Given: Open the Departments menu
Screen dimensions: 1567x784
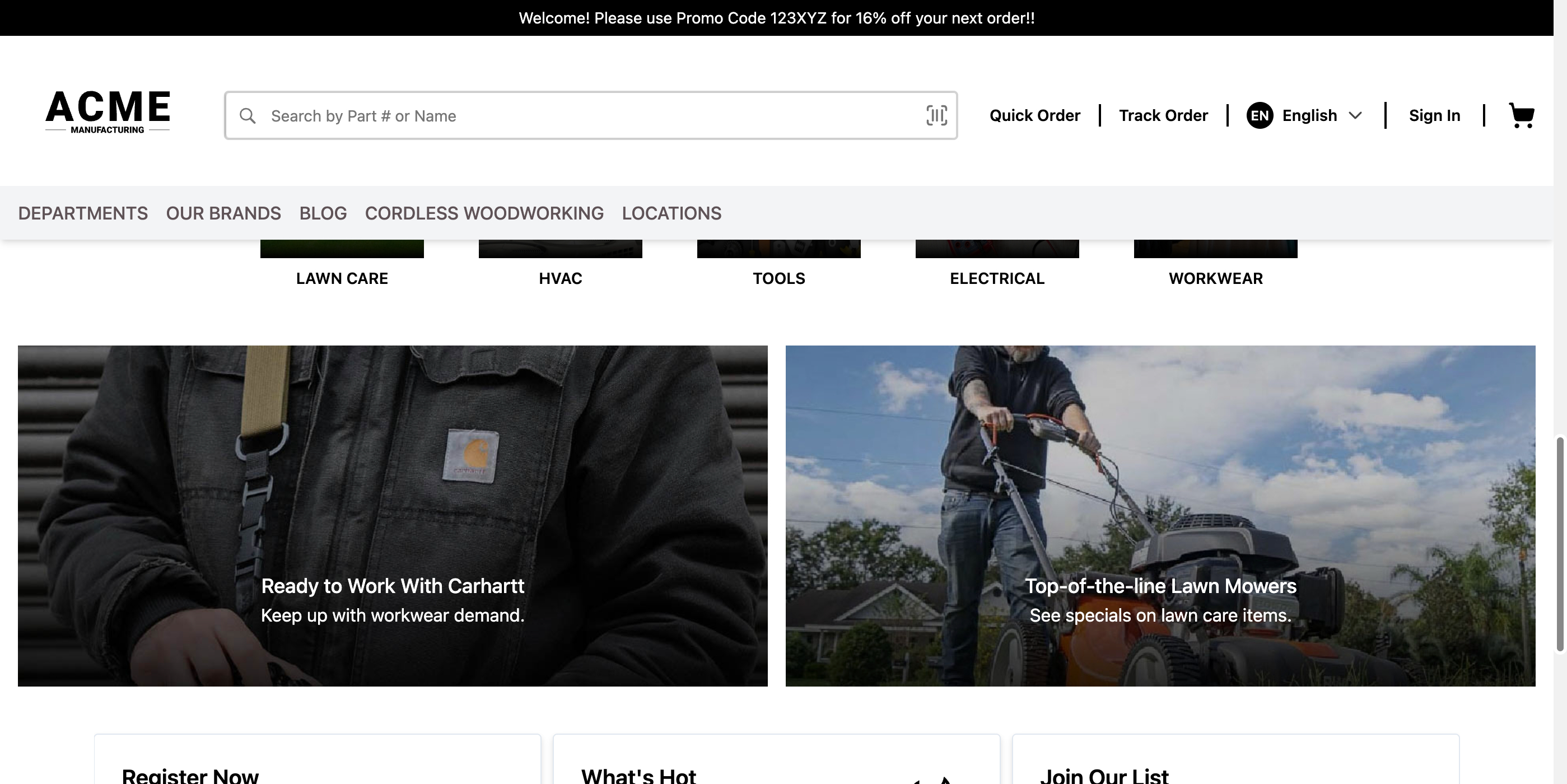Looking at the screenshot, I should coord(83,213).
